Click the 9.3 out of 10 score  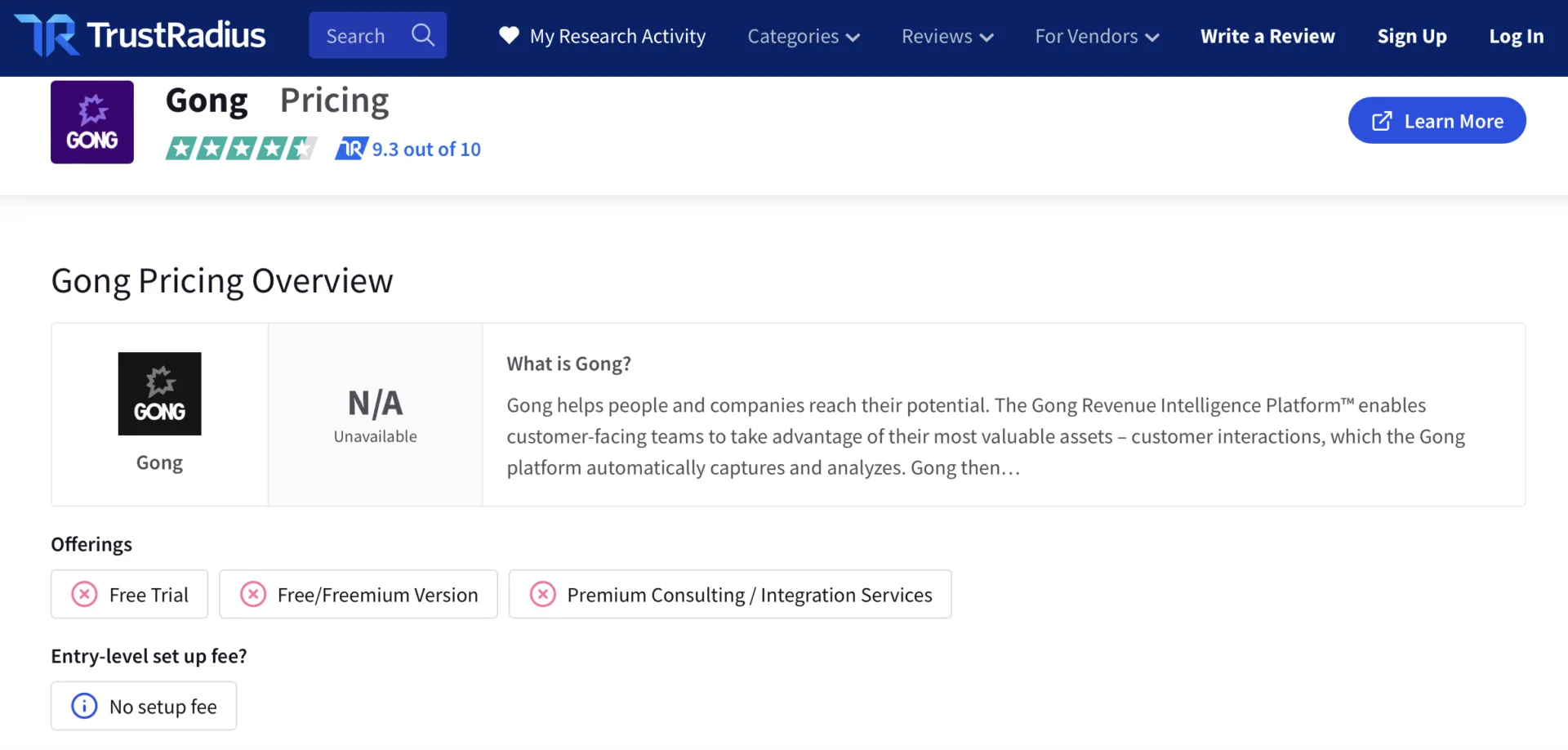tap(426, 150)
